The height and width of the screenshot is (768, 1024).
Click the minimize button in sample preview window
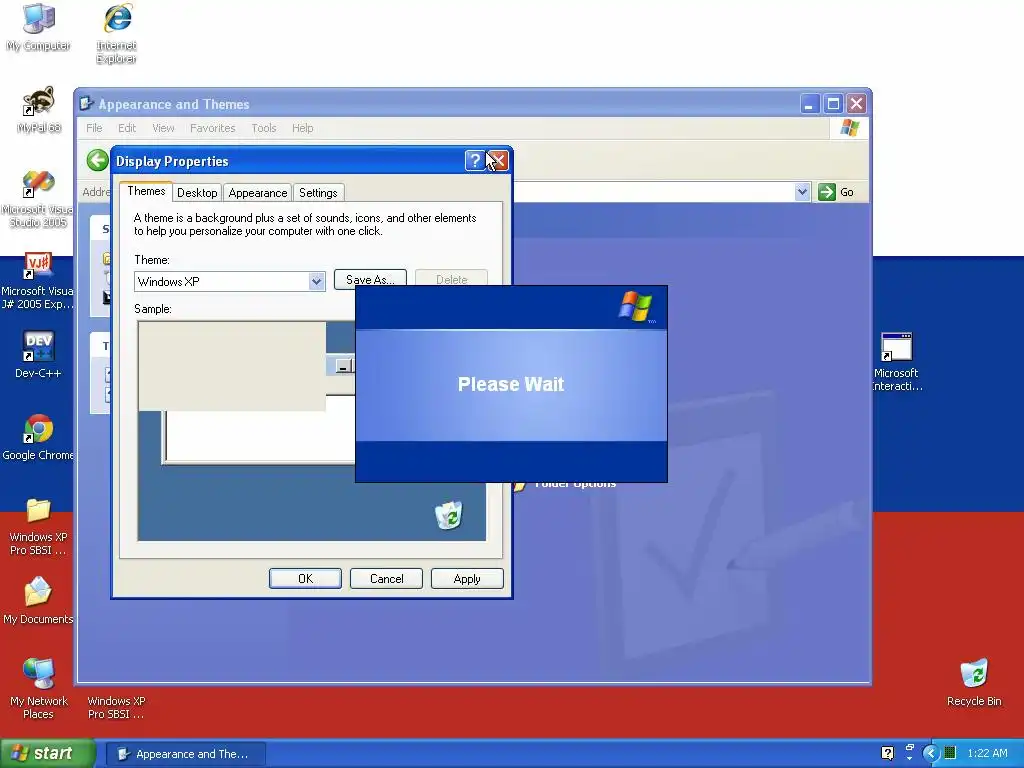[x=344, y=366]
